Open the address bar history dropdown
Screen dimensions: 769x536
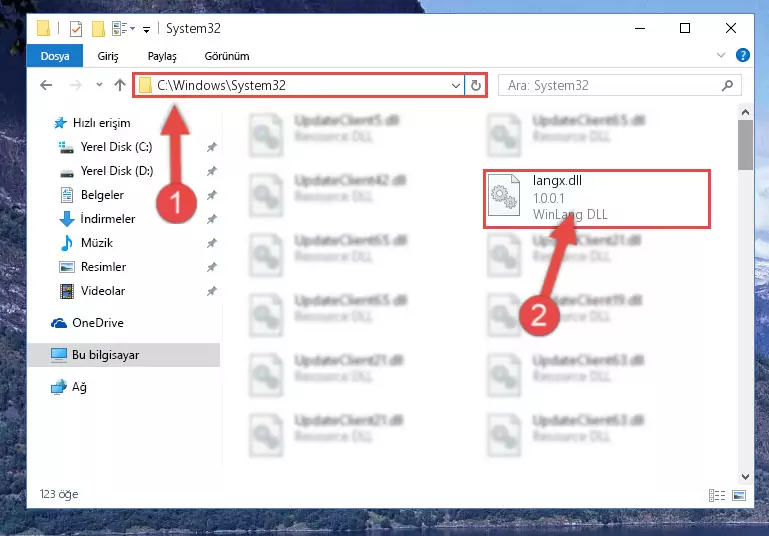[456, 86]
